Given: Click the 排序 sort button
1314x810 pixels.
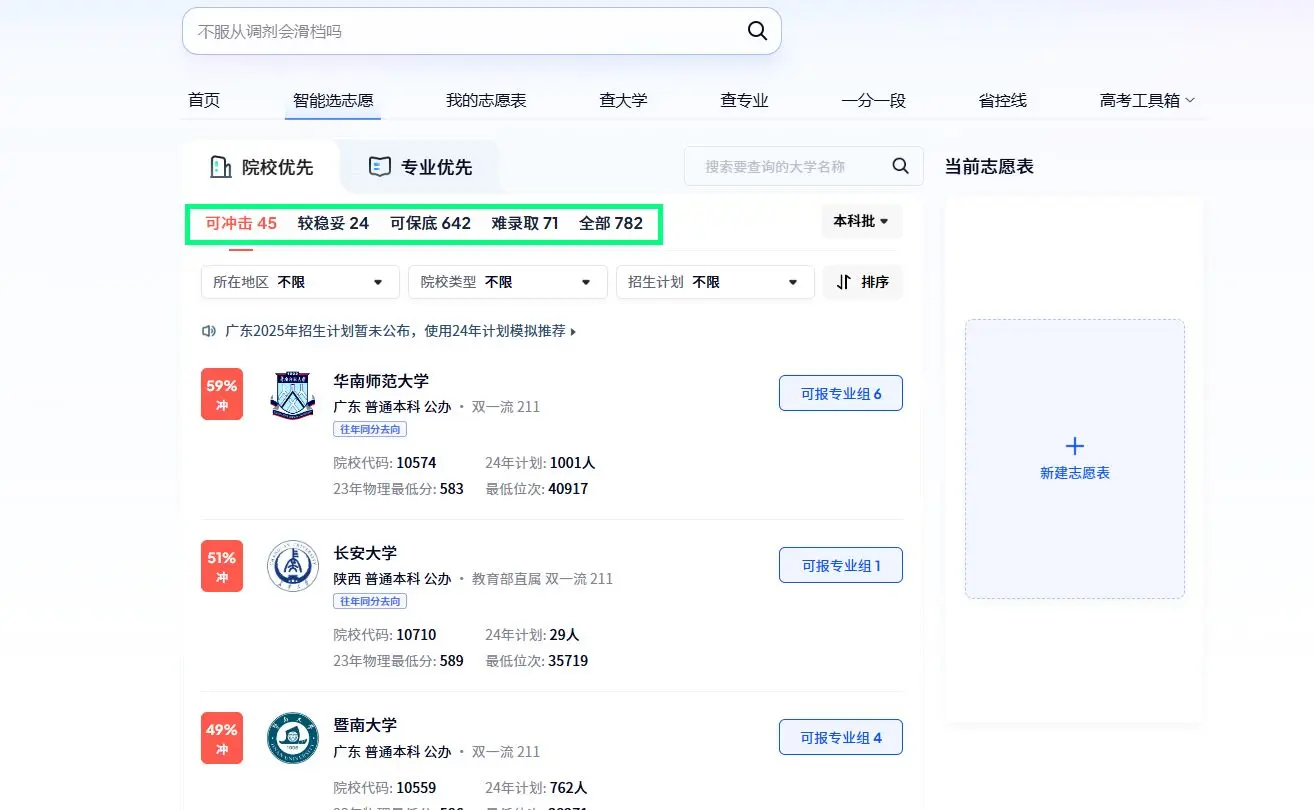Looking at the screenshot, I should point(862,282).
